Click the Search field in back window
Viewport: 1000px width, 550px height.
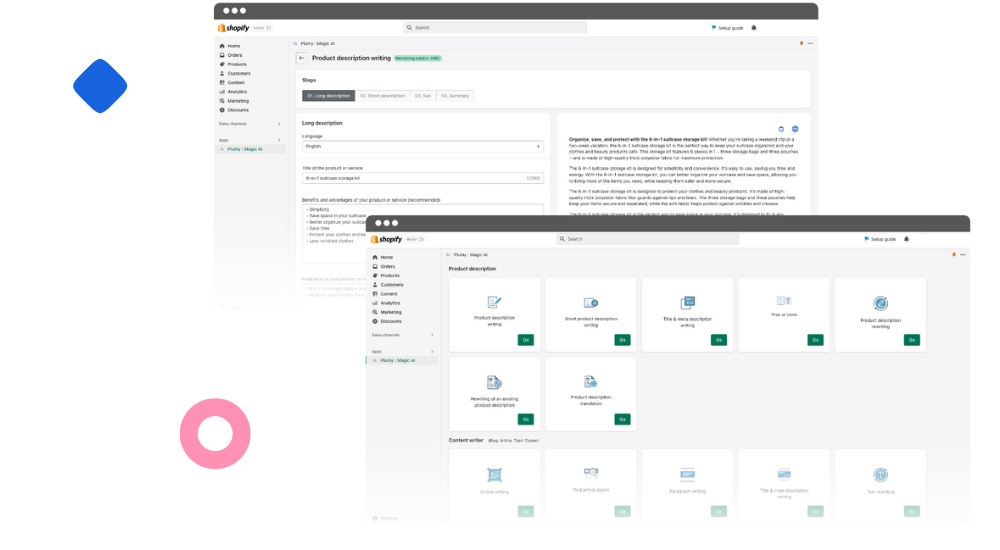pyautogui.click(x=495, y=28)
